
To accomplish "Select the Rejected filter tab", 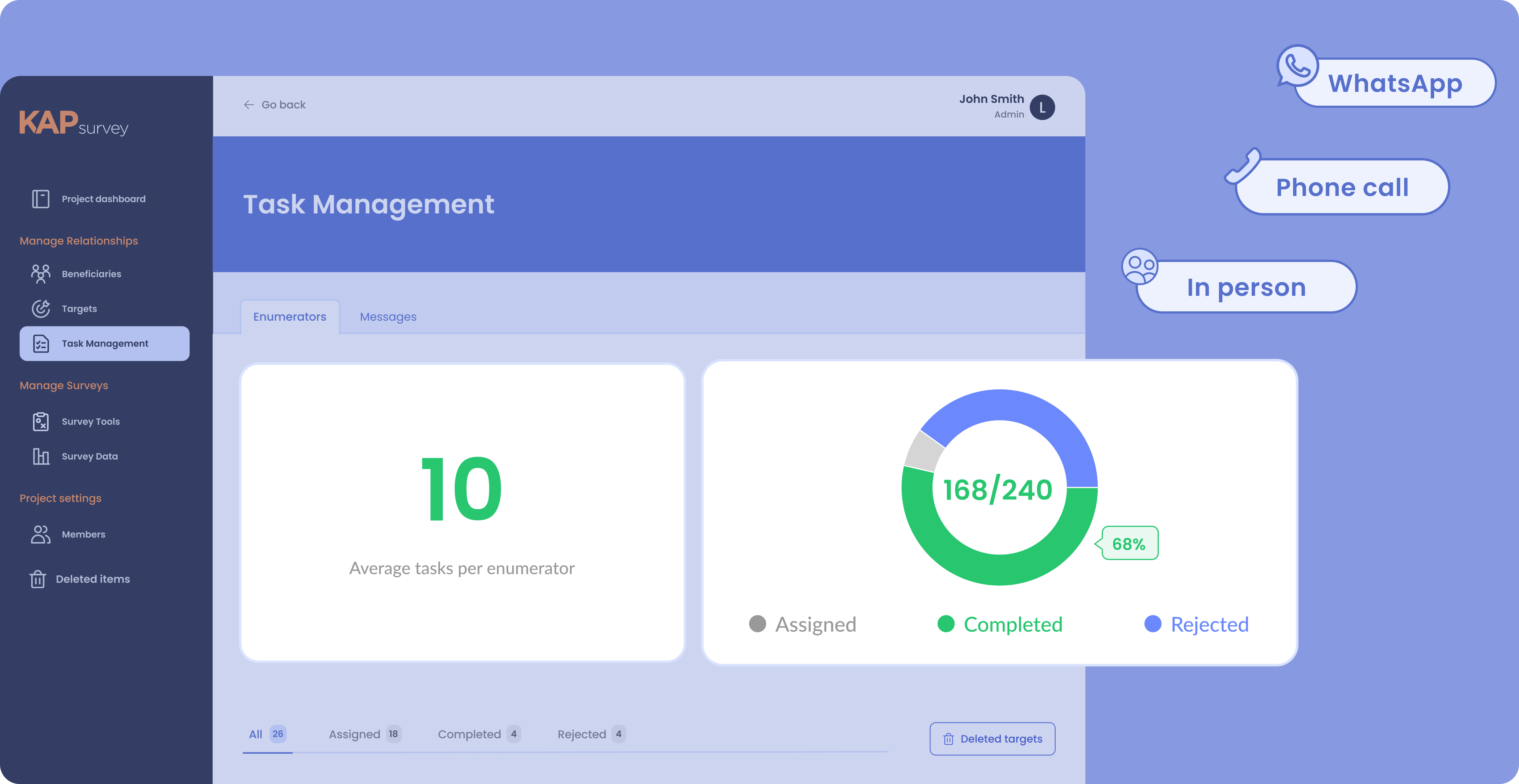I will pos(591,734).
